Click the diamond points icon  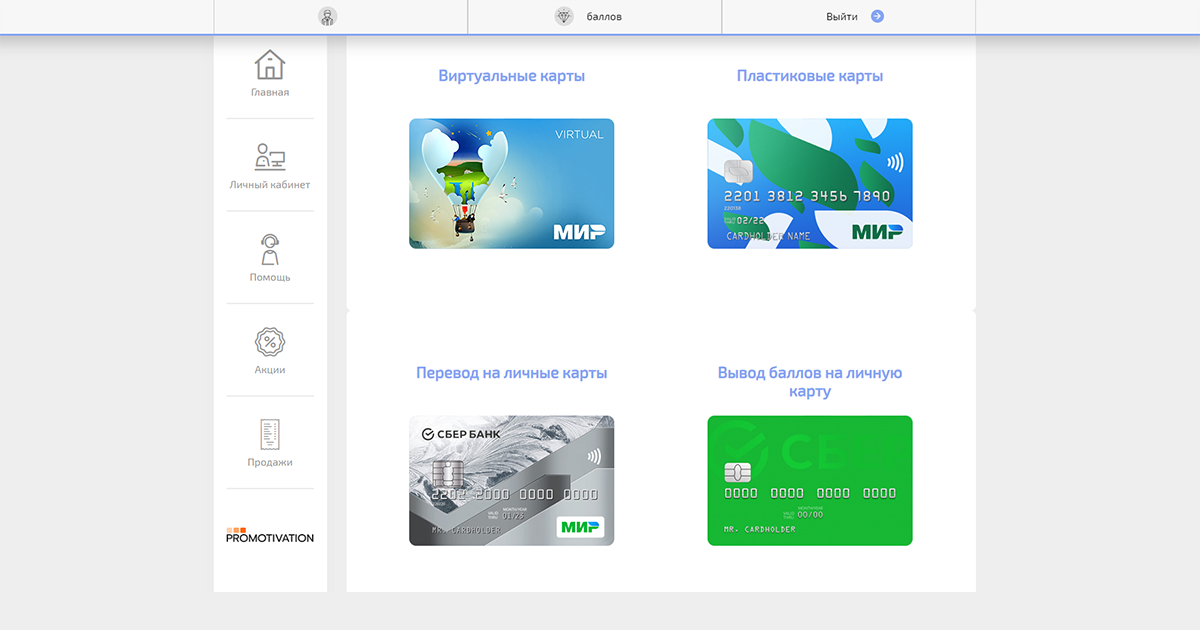[x=564, y=16]
